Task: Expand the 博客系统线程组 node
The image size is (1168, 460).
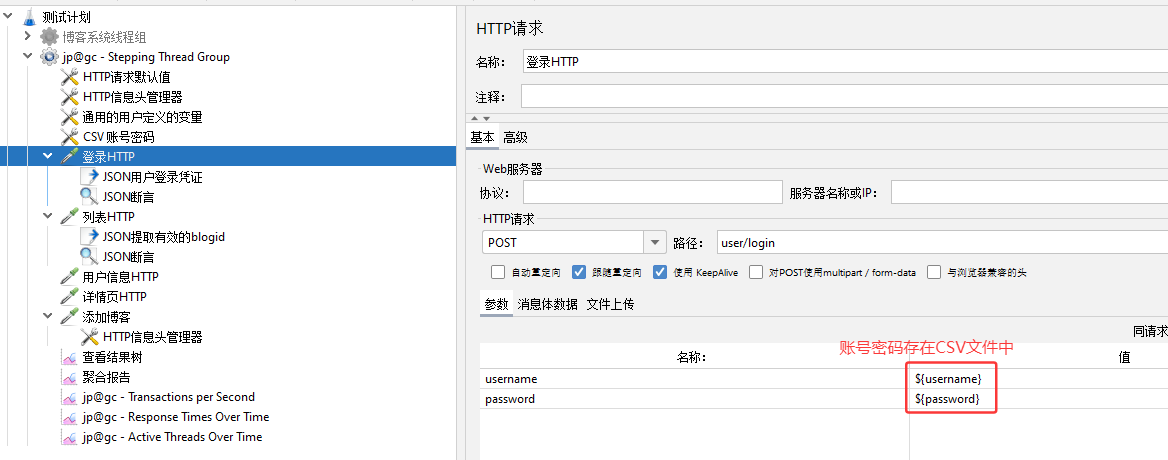Action: [x=28, y=35]
